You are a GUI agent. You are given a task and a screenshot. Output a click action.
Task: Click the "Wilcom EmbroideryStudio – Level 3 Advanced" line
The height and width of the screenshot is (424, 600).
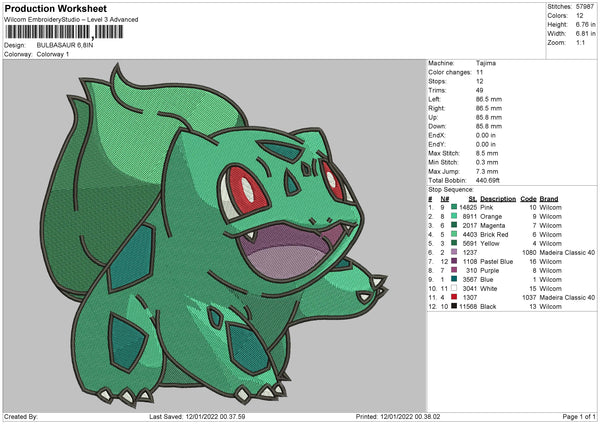(71, 20)
